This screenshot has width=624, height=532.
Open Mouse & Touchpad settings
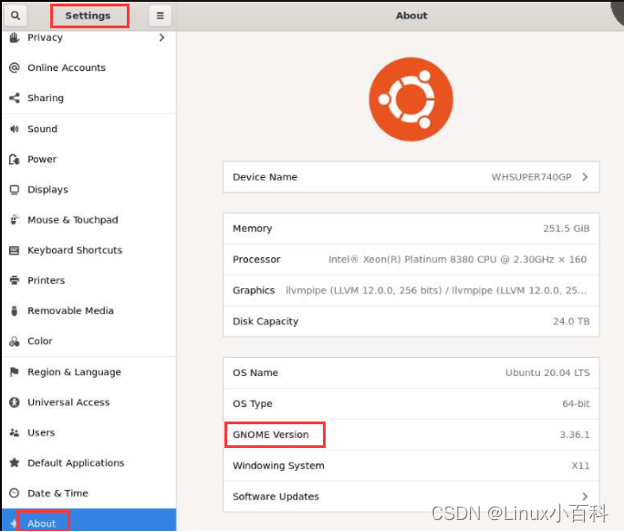pyautogui.click(x=89, y=220)
